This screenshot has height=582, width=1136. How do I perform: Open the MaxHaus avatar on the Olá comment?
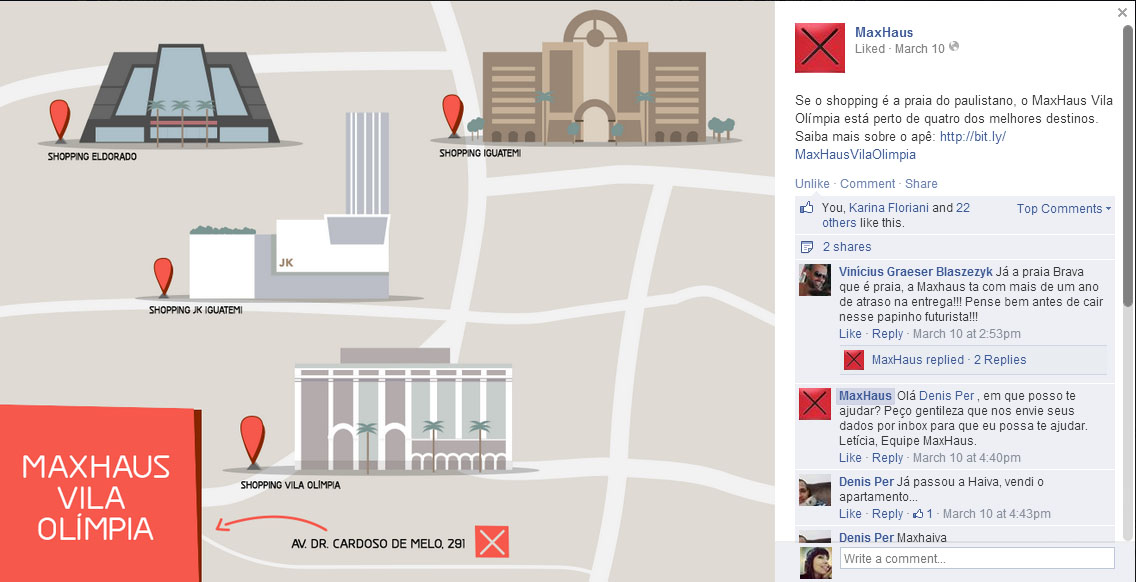814,404
